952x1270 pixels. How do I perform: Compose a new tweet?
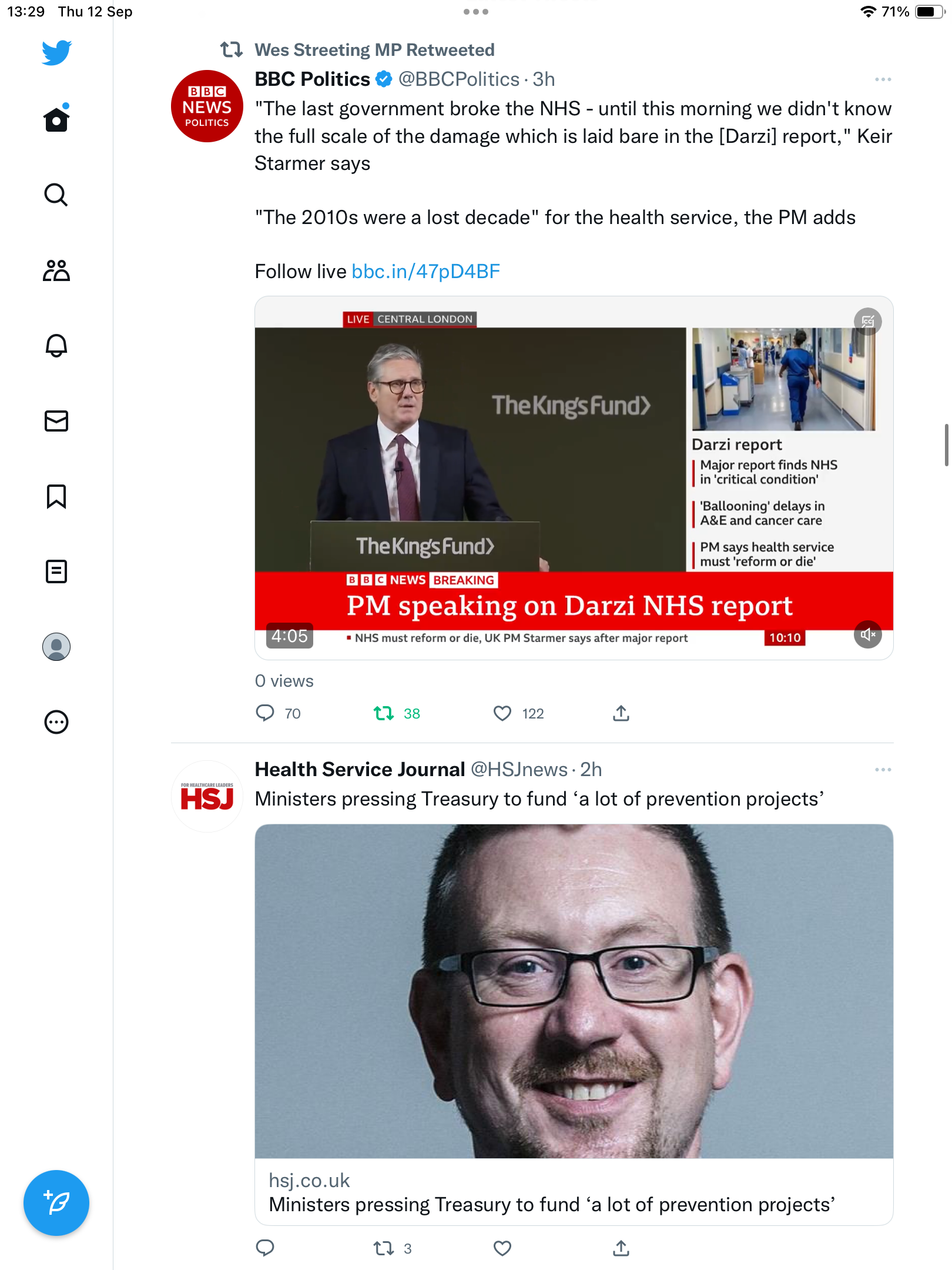56,1203
